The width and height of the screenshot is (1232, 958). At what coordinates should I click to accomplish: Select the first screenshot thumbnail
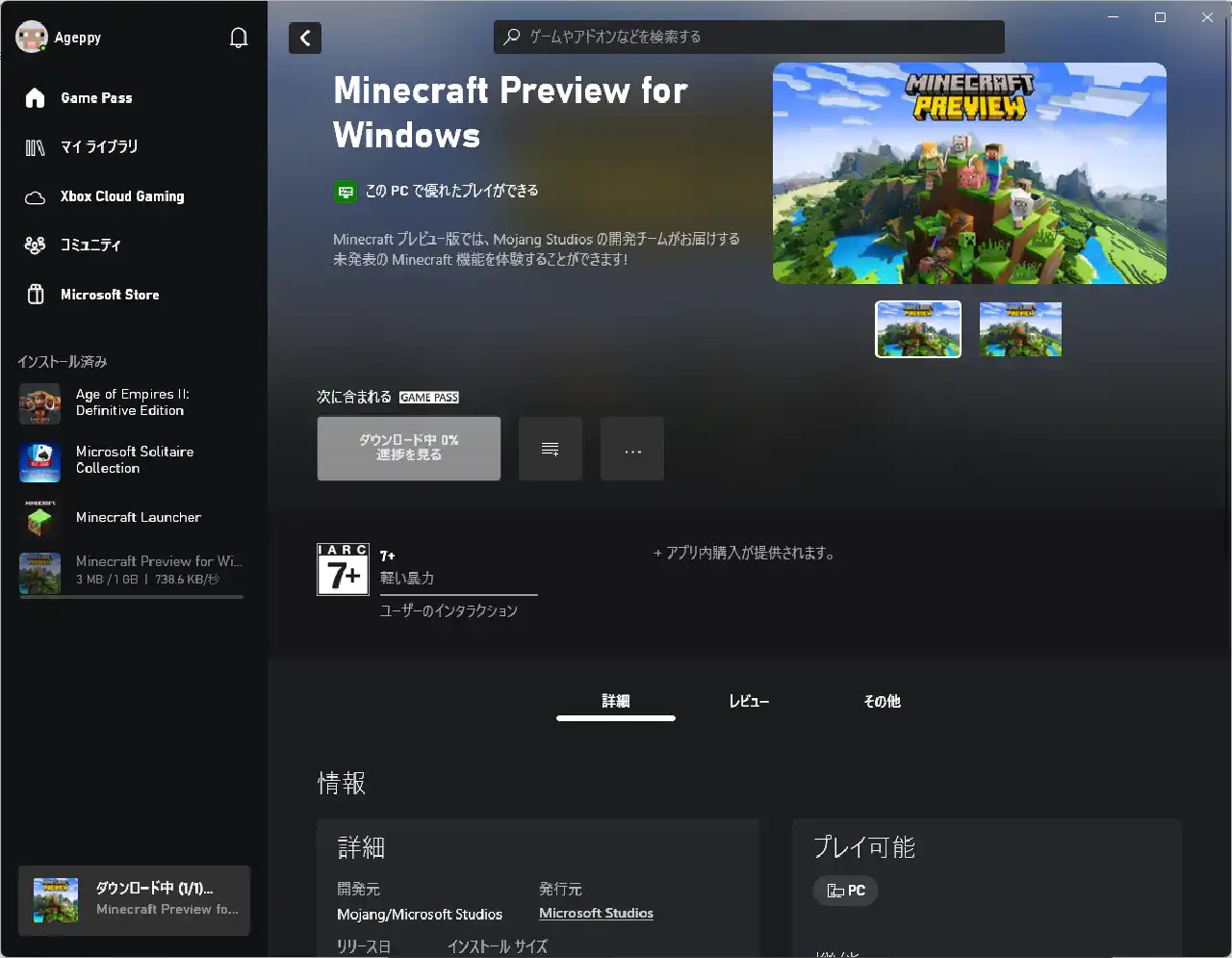click(x=918, y=329)
